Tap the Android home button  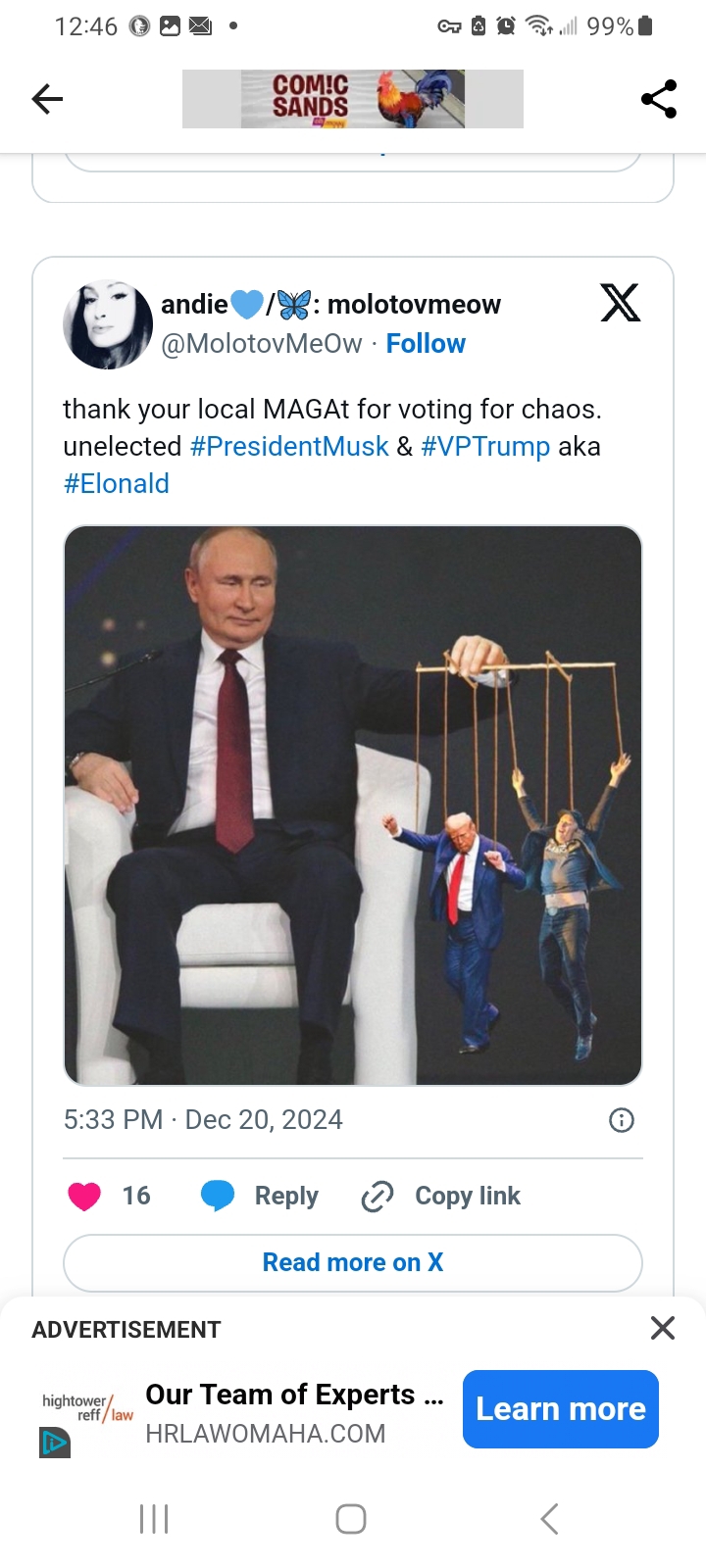click(351, 1519)
